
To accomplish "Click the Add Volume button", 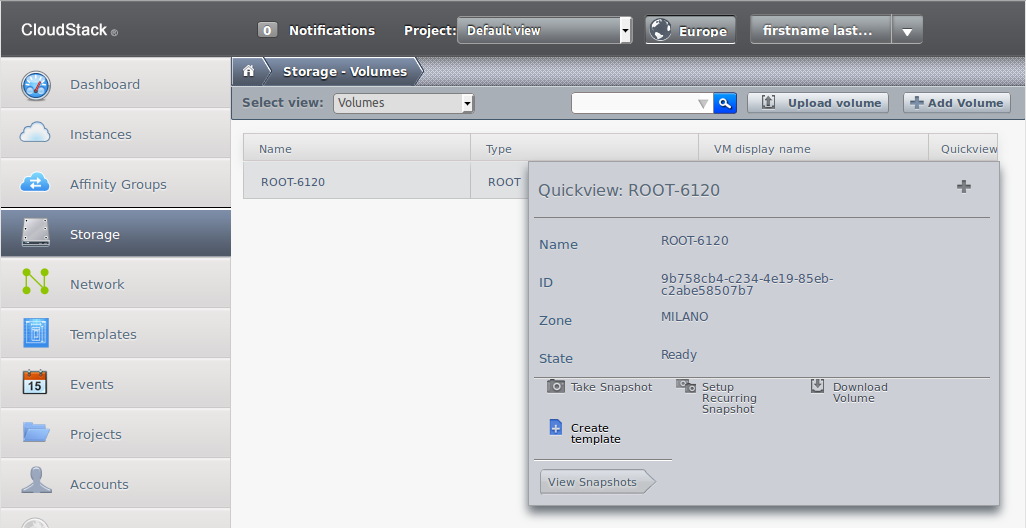I will (957, 103).
